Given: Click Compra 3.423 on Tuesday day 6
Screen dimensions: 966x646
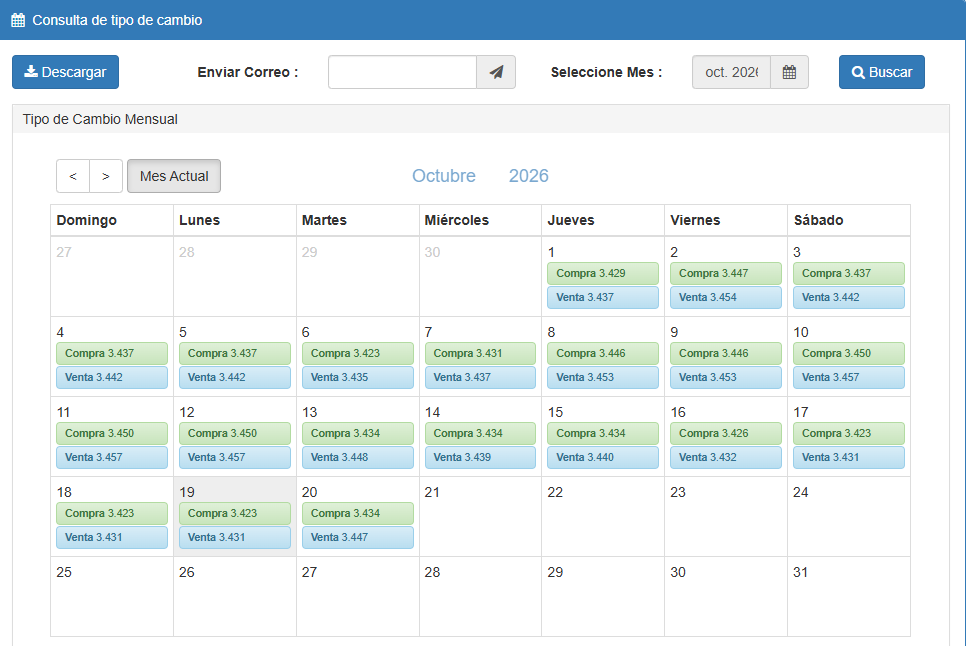Looking at the screenshot, I should pyautogui.click(x=357, y=353).
